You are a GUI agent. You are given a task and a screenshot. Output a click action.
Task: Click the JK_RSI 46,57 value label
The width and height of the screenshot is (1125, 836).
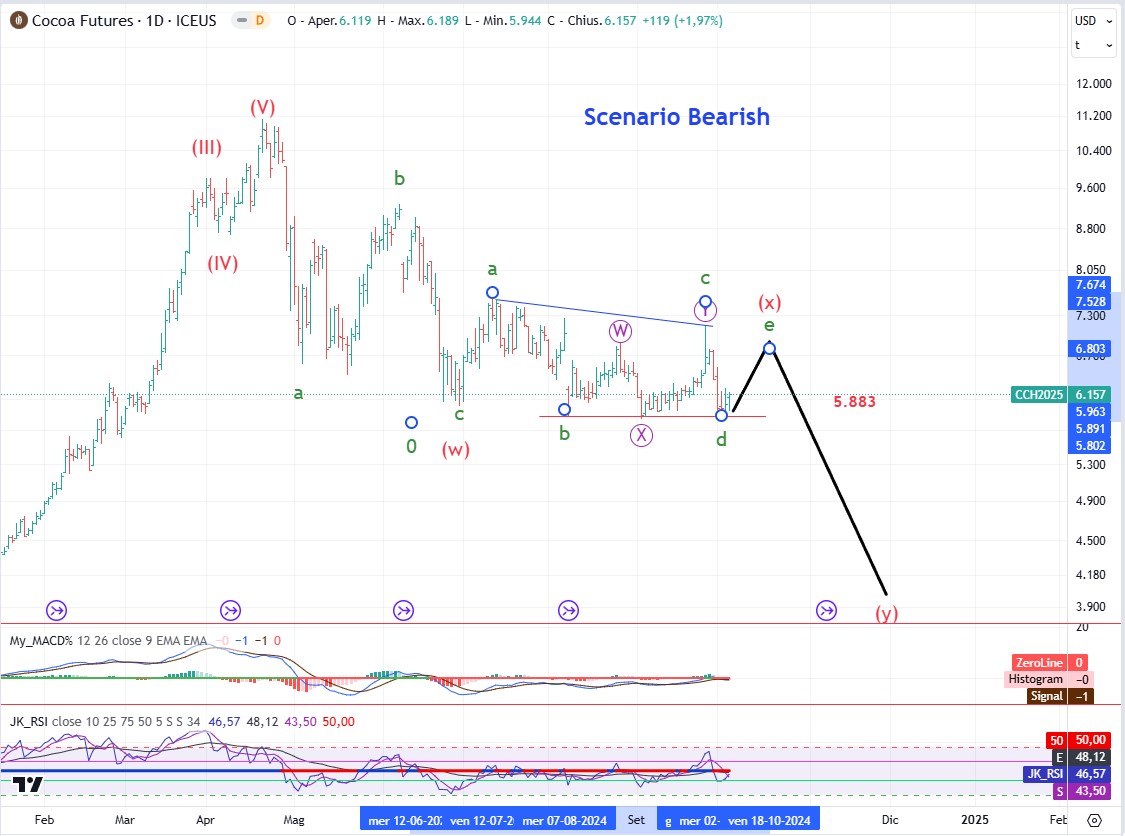[x=1065, y=774]
